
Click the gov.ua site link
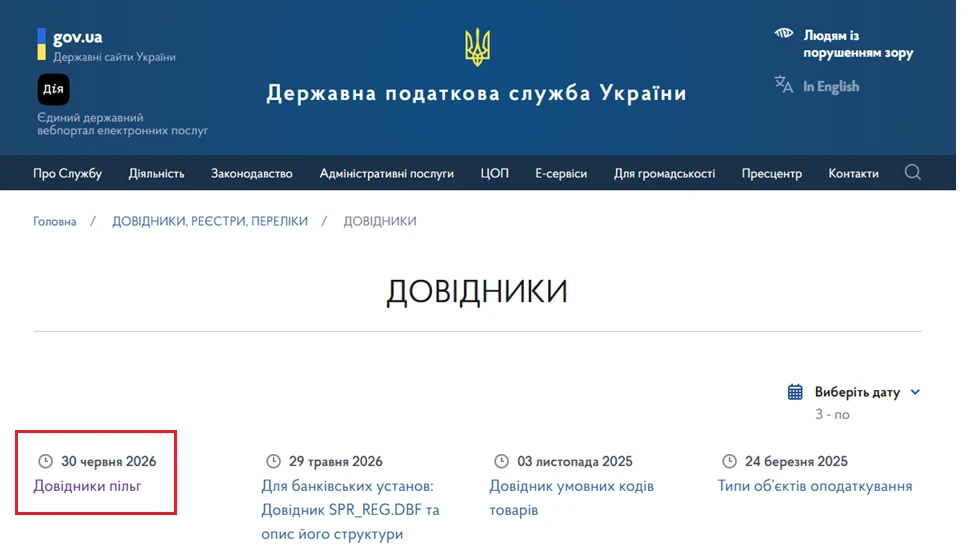tap(78, 37)
